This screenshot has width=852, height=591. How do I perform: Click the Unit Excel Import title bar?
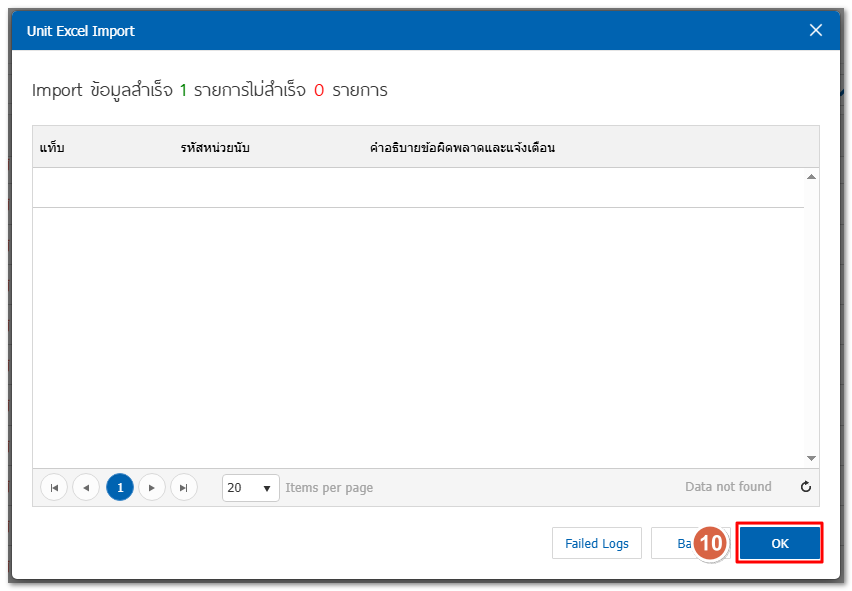coord(400,30)
